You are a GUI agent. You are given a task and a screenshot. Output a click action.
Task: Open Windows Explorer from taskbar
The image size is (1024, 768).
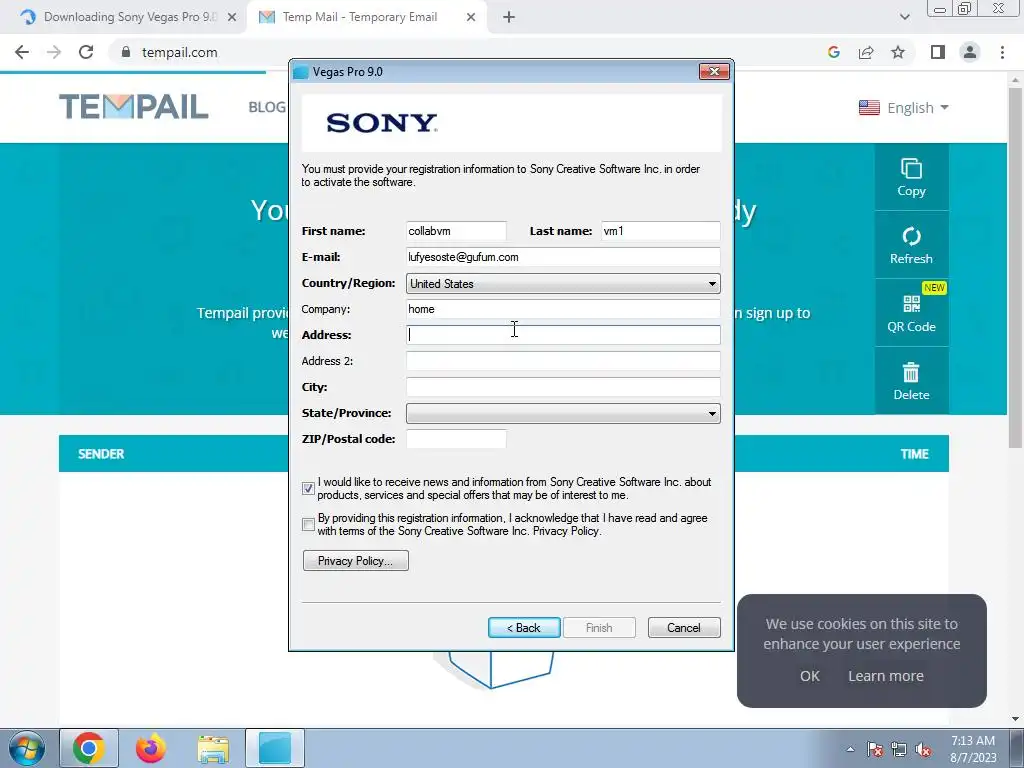click(x=213, y=748)
